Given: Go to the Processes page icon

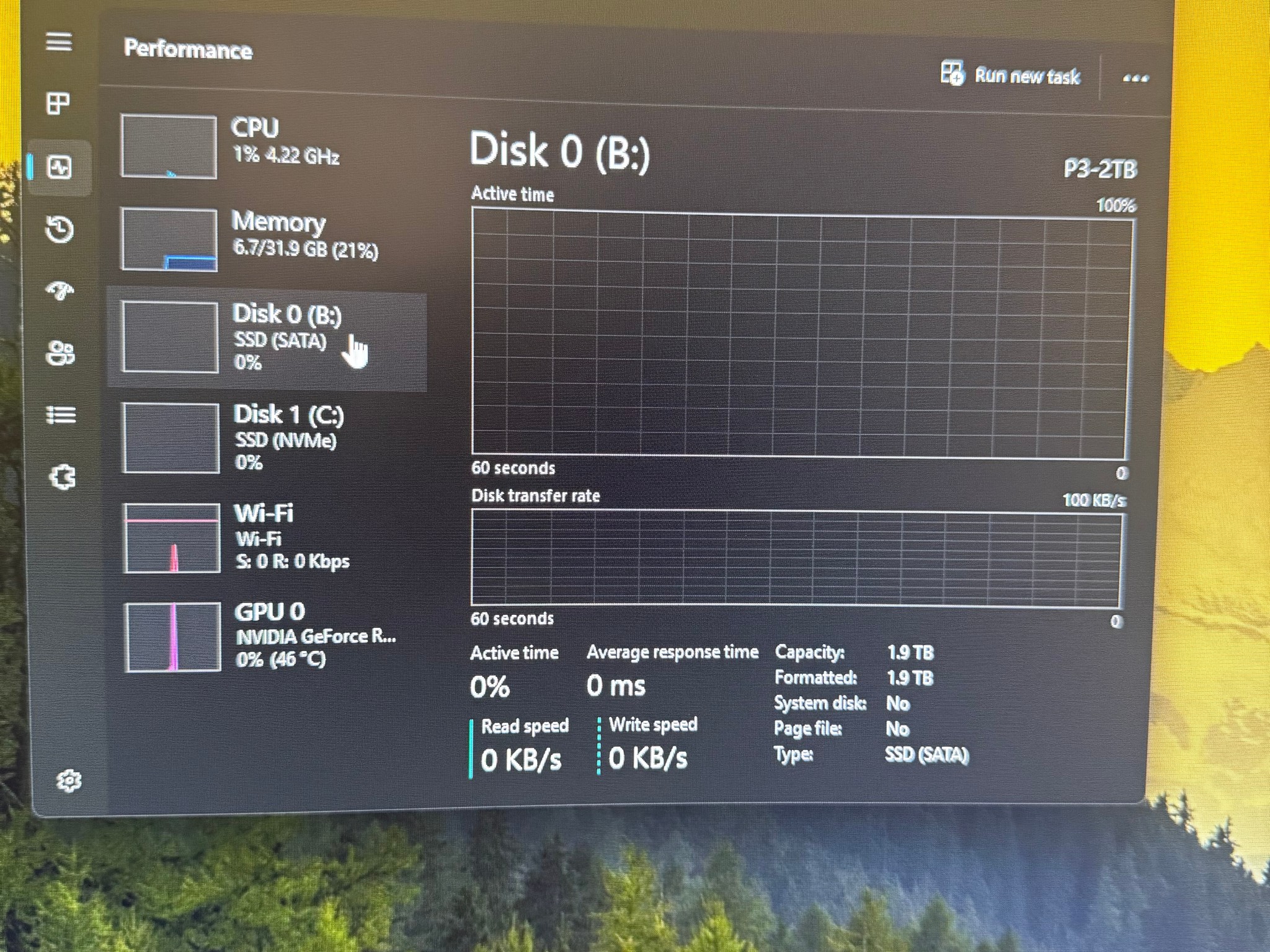Looking at the screenshot, I should (58, 103).
